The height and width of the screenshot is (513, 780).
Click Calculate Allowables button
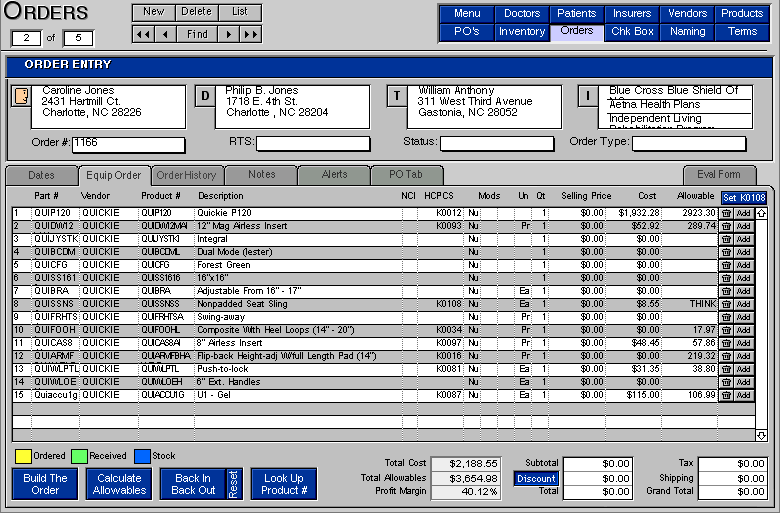coord(119,484)
